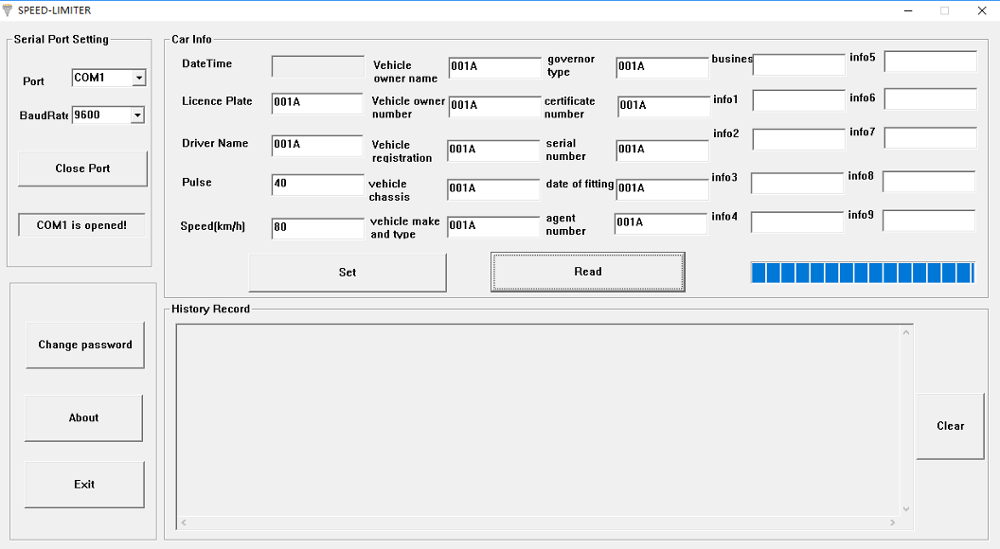Click the SPEED-LIMITER app icon in title bar

point(9,10)
